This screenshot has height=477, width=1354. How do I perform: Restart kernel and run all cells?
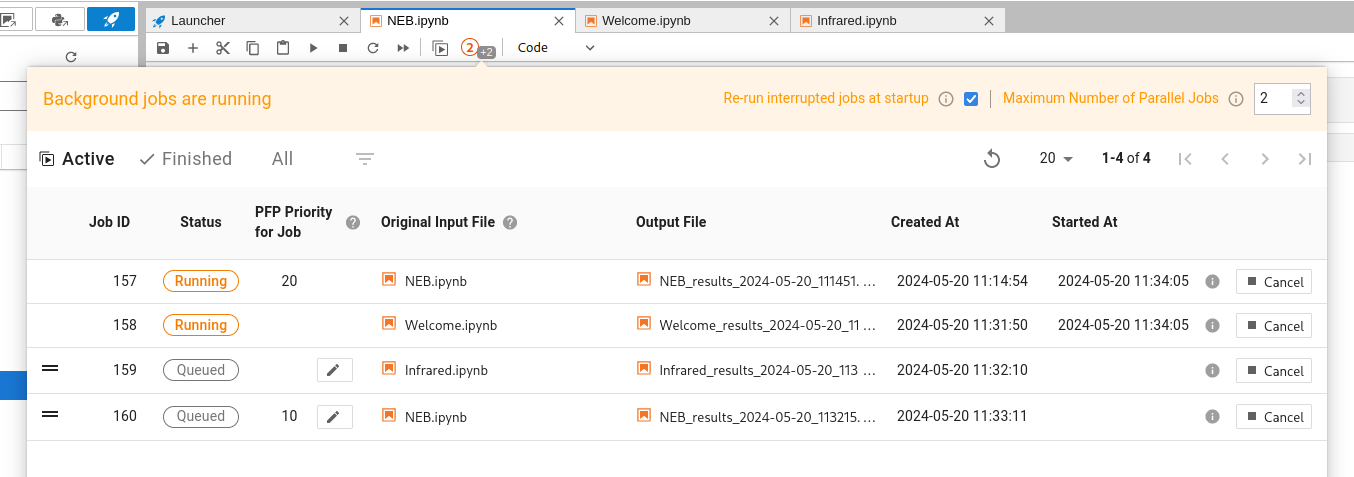(x=403, y=48)
